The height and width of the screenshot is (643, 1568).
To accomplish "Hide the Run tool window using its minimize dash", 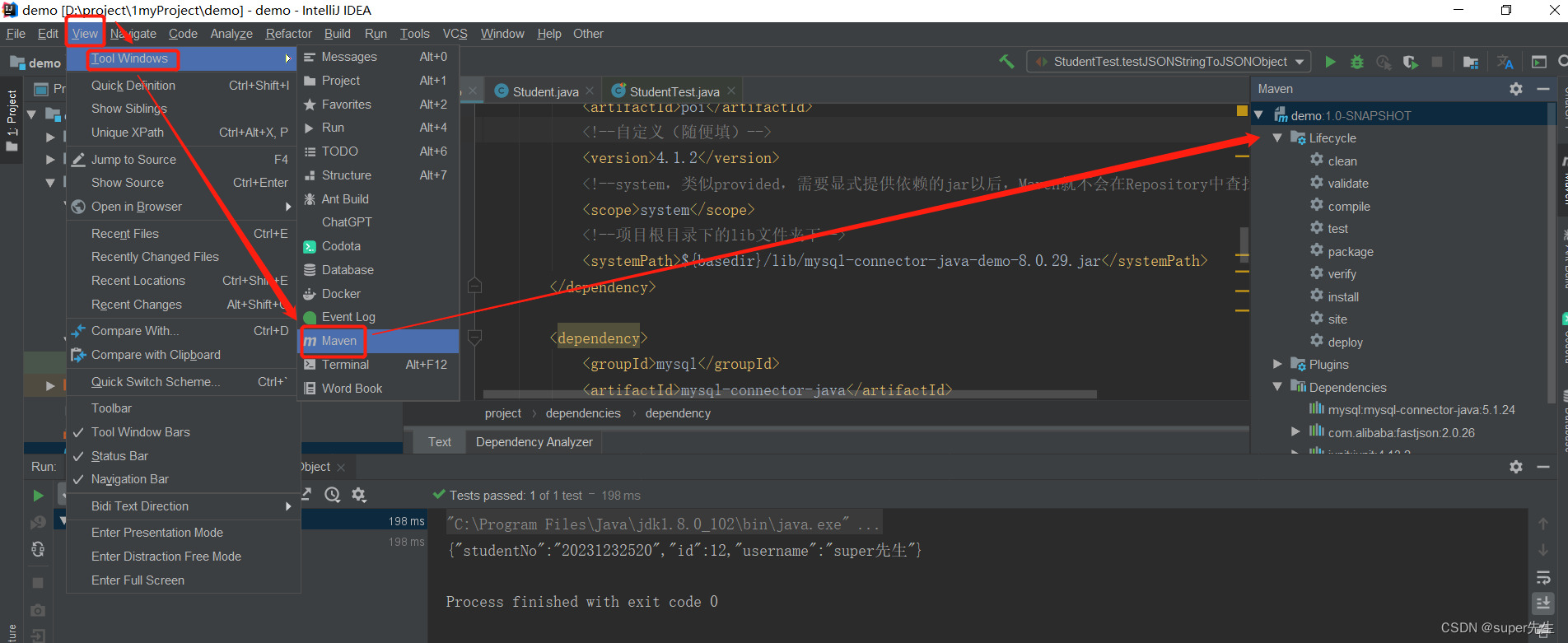I will click(1543, 467).
